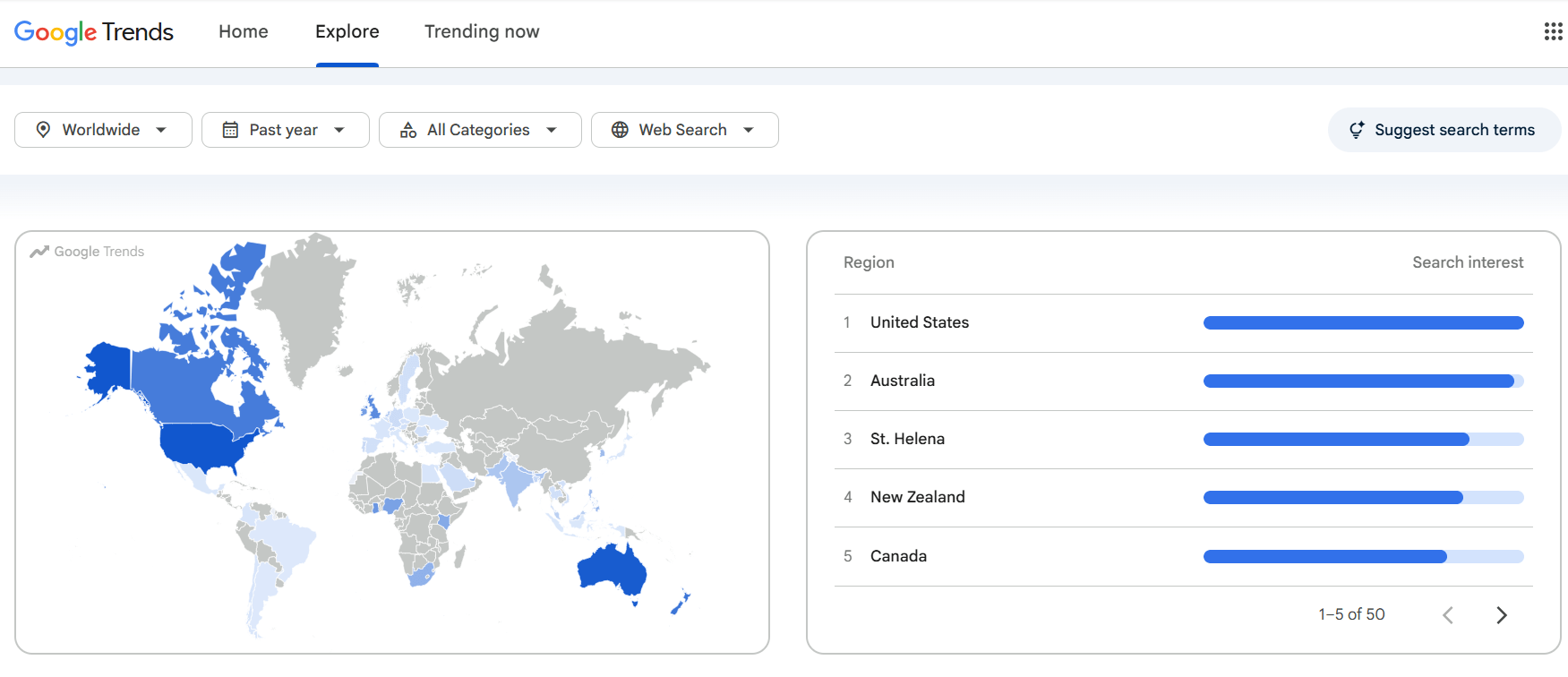
Task: Click the calendar icon in Past year filter
Action: pyautogui.click(x=230, y=130)
